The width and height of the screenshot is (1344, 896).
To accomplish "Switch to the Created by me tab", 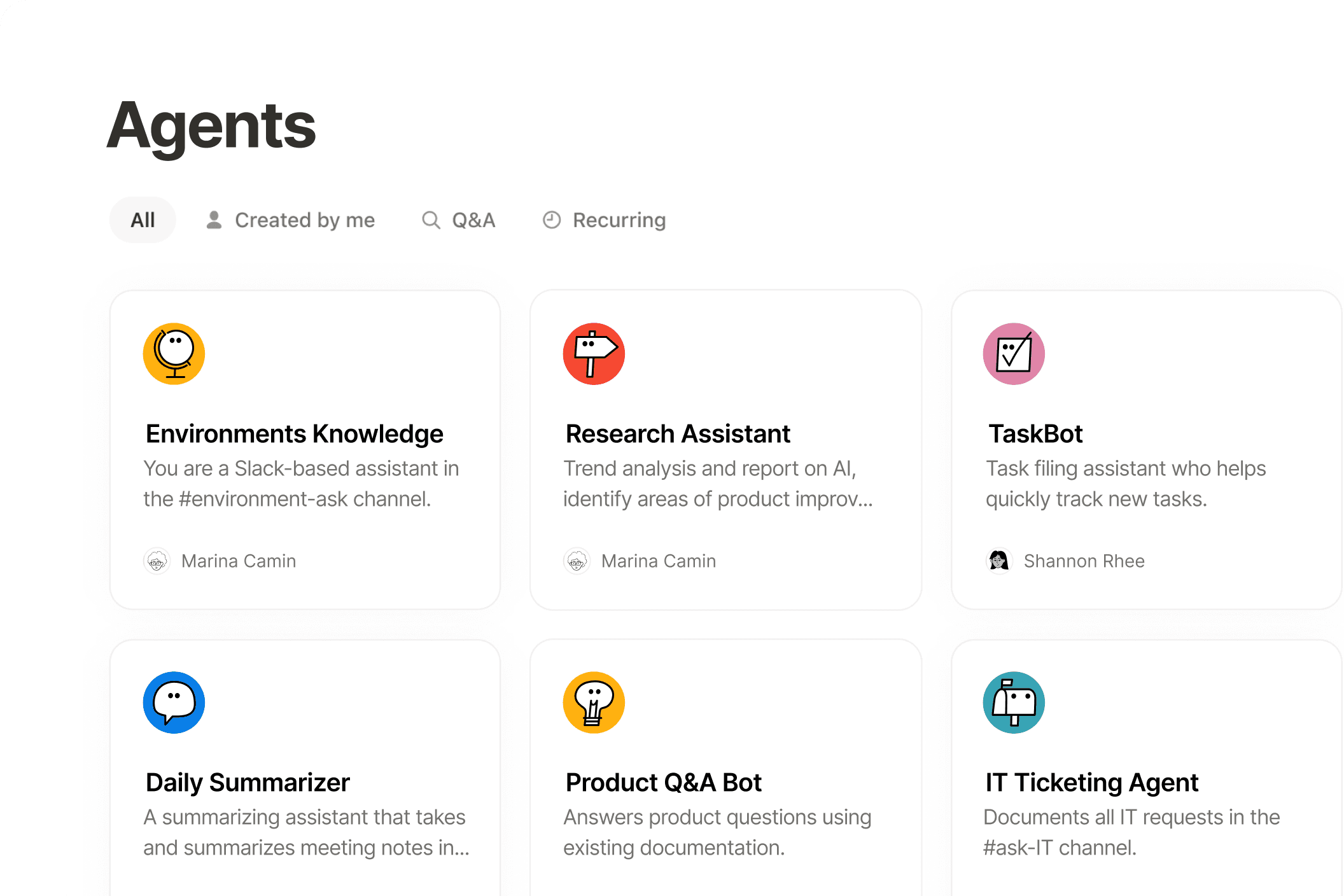I will pyautogui.click(x=291, y=220).
